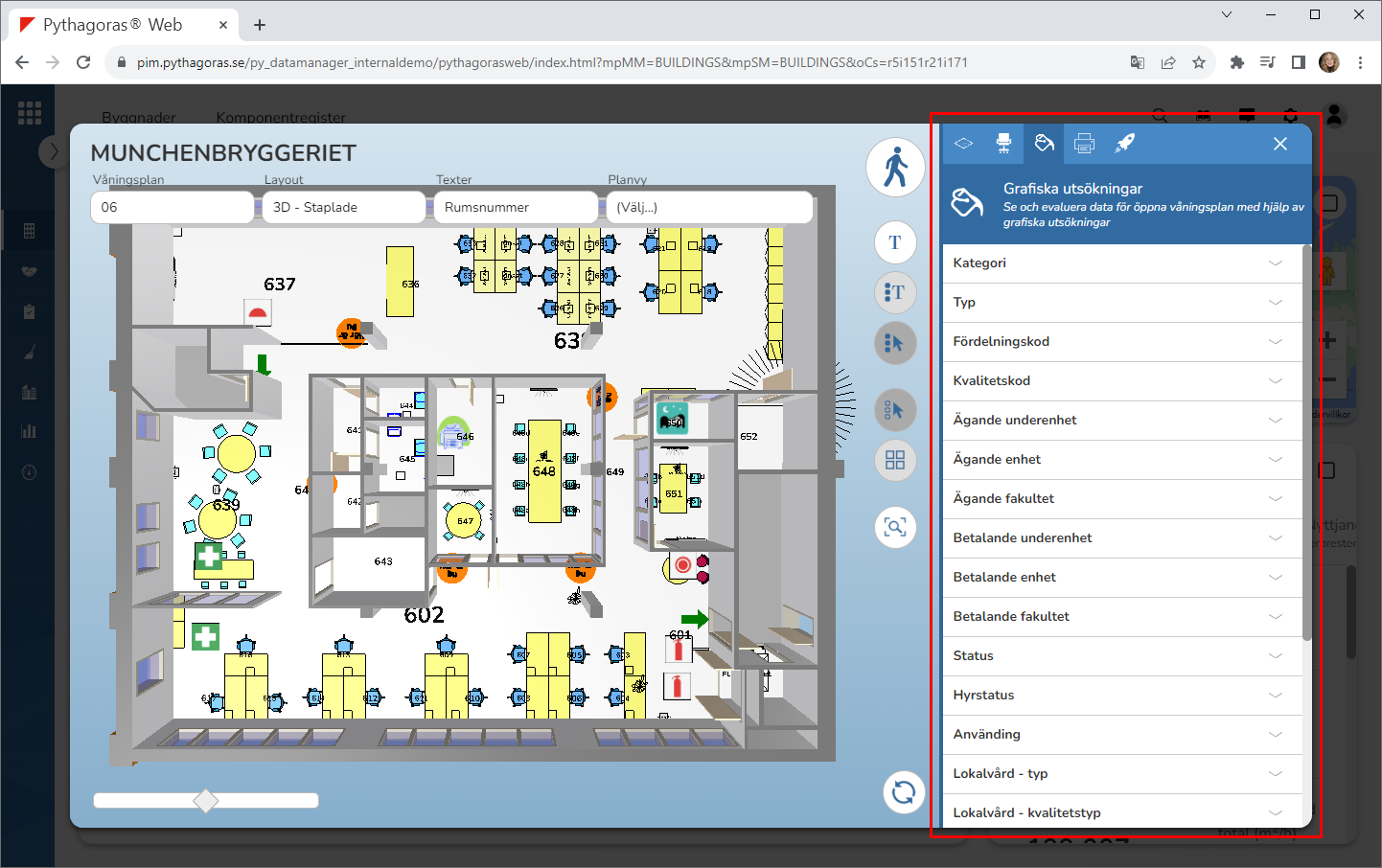Close the Grafiska utsökningar panel
Screen dimensions: 1382x868
(x=1279, y=144)
